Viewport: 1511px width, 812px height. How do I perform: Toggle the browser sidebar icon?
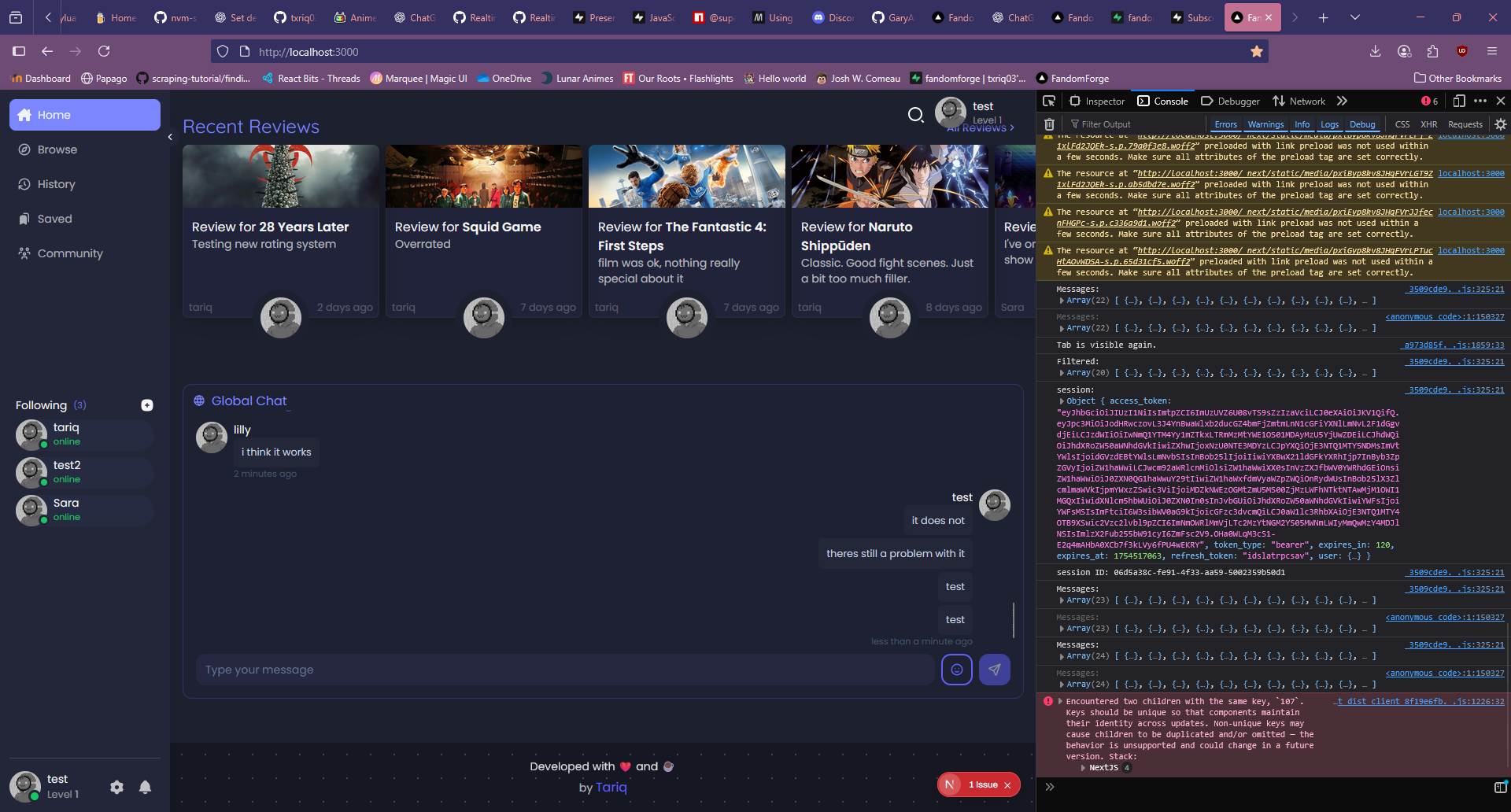tap(19, 51)
